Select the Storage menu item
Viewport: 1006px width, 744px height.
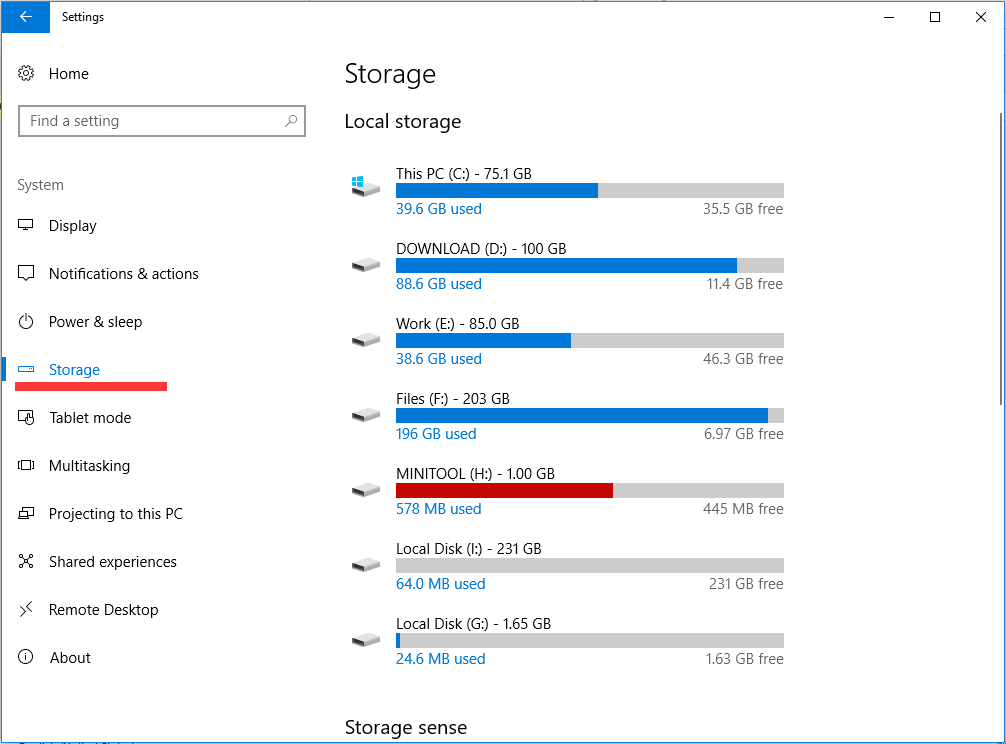[74, 370]
